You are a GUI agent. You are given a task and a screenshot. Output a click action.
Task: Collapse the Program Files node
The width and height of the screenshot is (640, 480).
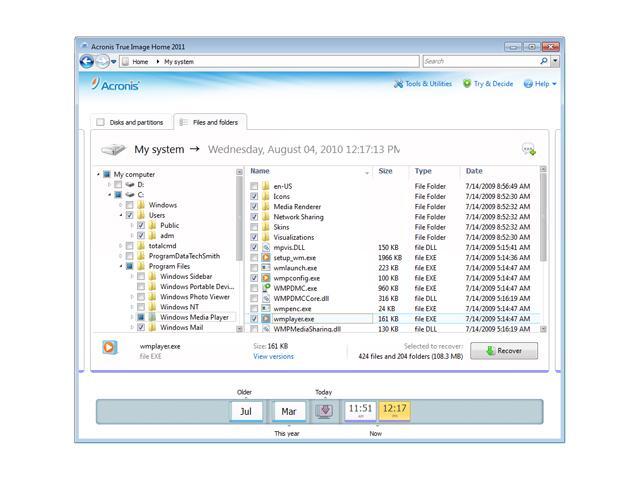121,266
